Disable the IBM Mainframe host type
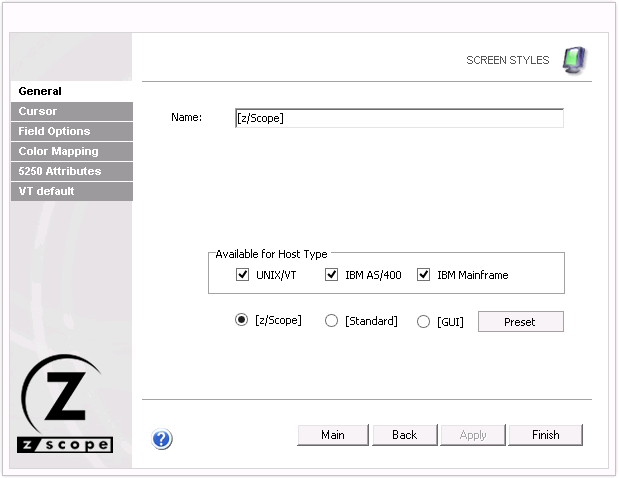 424,275
